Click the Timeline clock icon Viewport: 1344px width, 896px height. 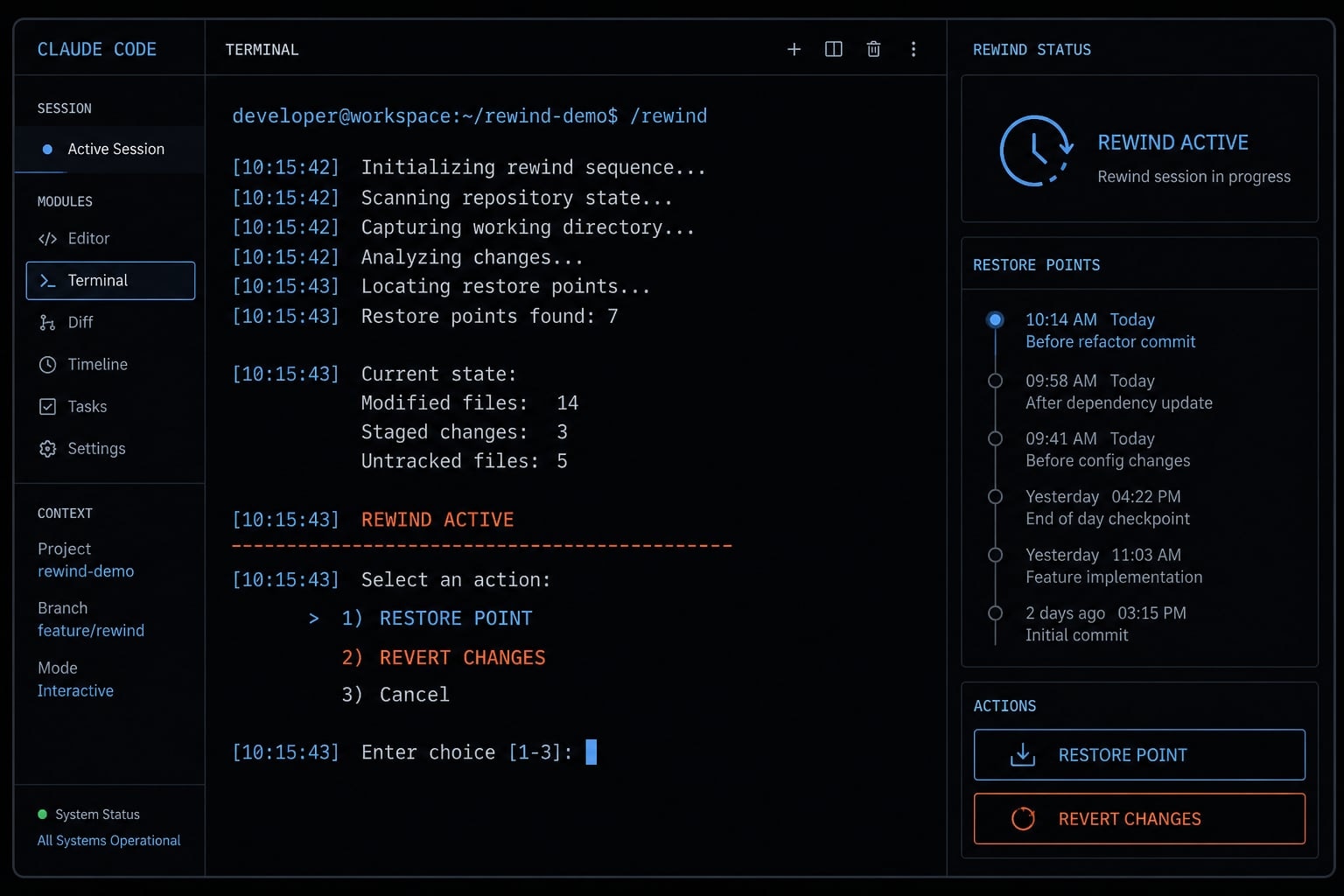pos(47,364)
